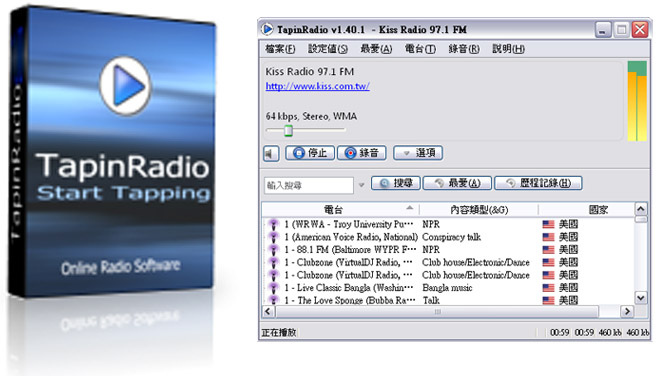The image size is (664, 376).
Task: Expand the search field dropdown arrow
Action: 361,185
